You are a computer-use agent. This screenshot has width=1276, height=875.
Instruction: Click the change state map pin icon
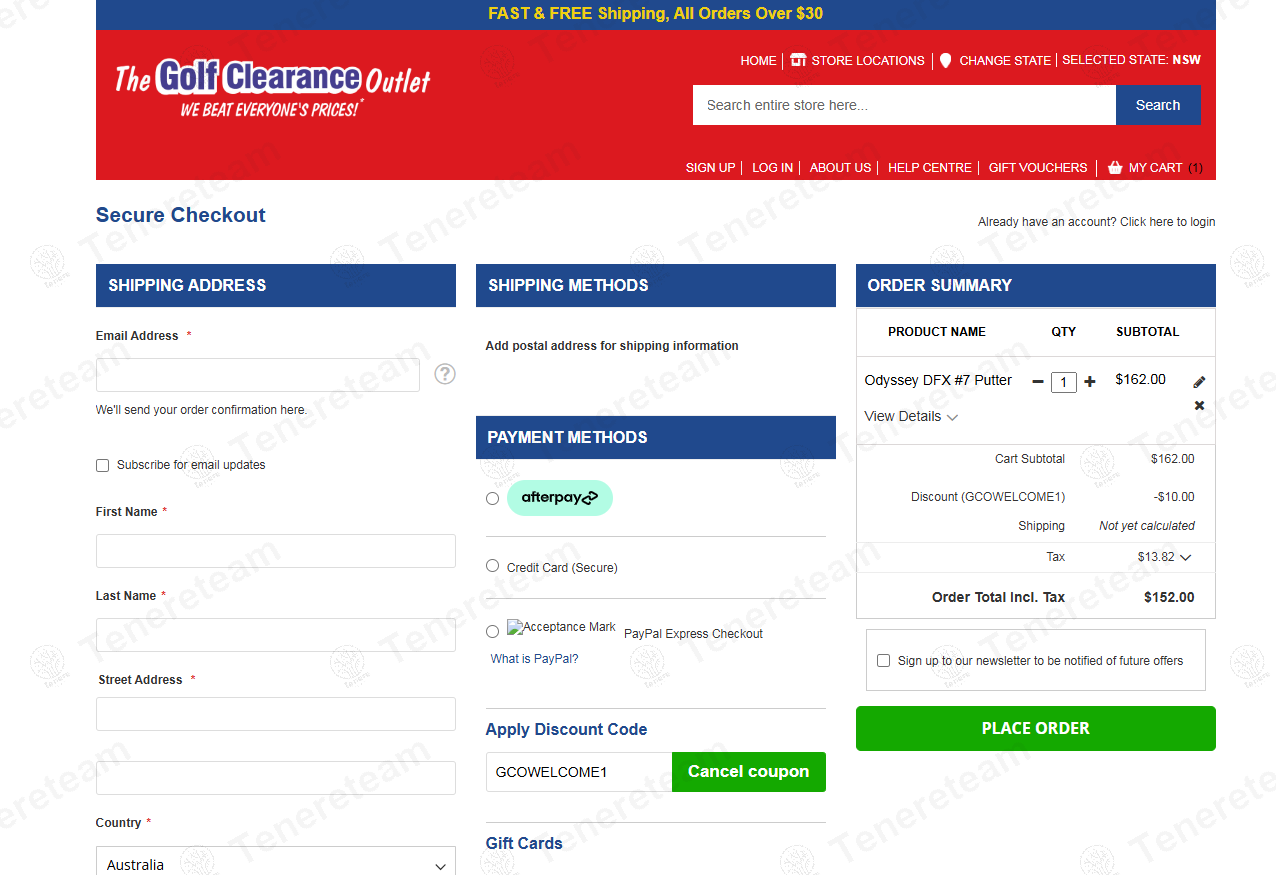tap(946, 60)
